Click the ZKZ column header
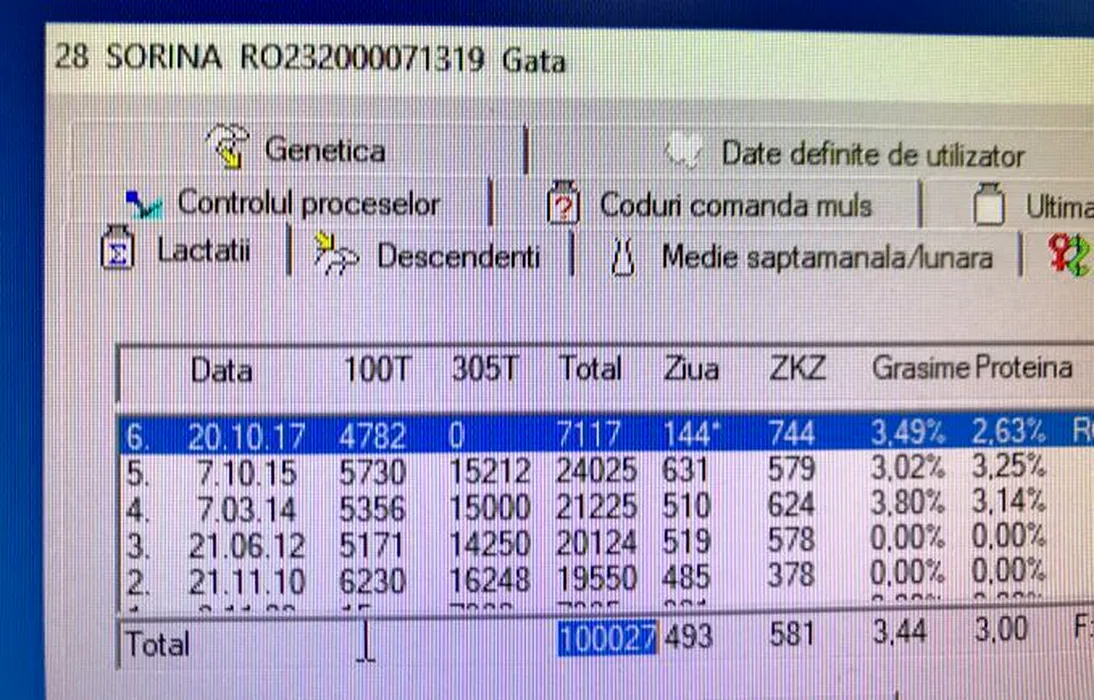The height and width of the screenshot is (700, 1094). (x=797, y=368)
